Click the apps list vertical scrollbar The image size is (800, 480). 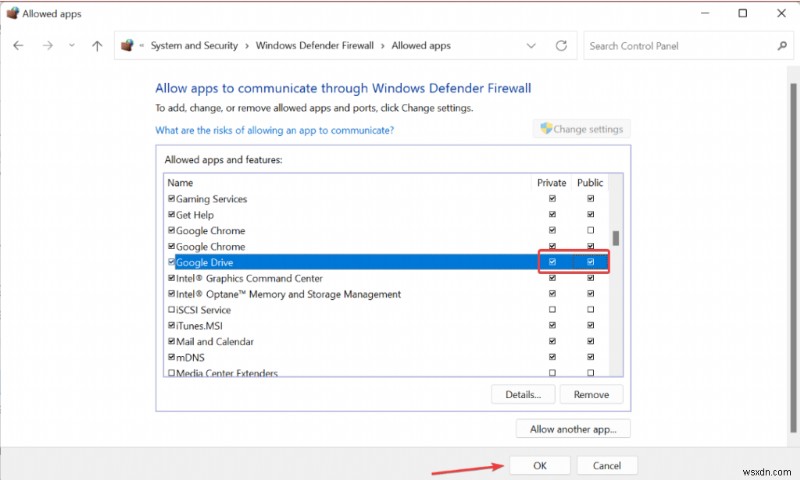pos(616,238)
